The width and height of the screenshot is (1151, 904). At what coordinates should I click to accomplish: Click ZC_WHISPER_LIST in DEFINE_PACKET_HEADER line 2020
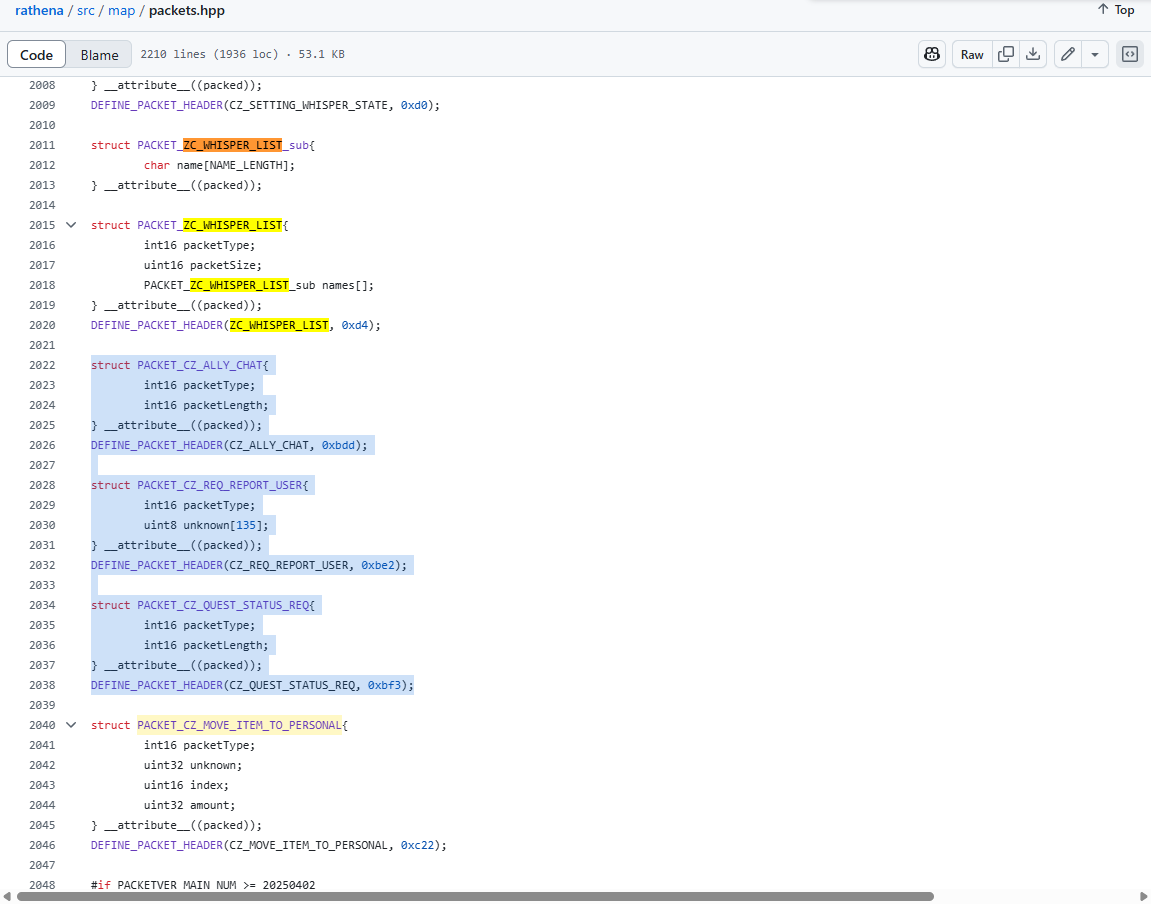tap(279, 325)
